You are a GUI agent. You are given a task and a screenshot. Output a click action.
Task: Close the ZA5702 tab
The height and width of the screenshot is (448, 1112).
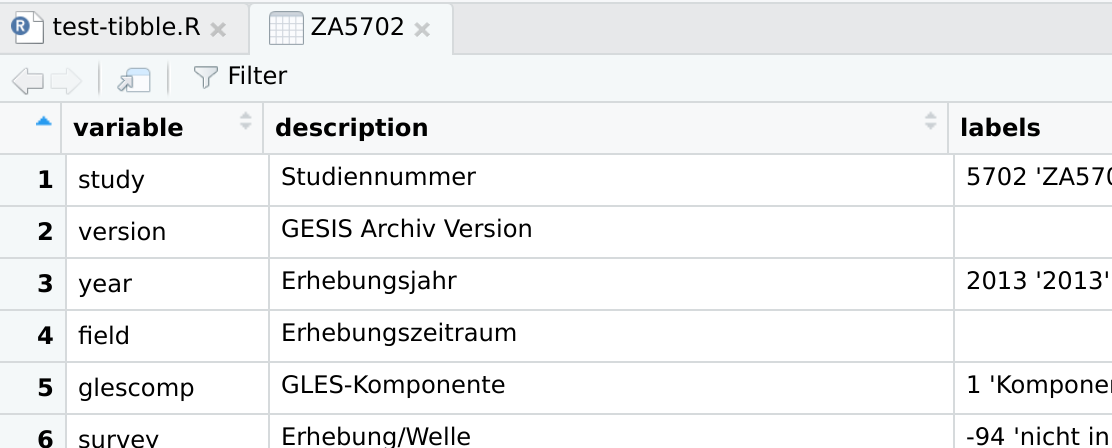[x=422, y=30]
